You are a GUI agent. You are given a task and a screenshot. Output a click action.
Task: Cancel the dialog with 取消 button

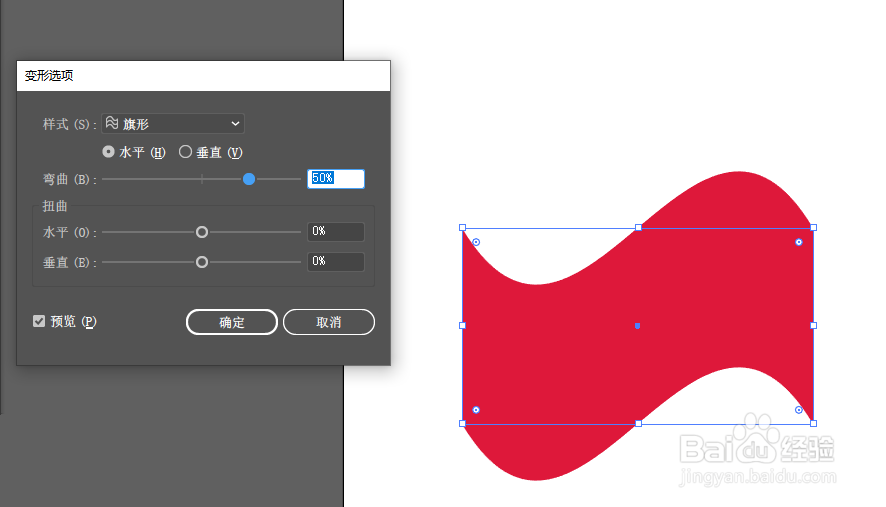click(329, 322)
